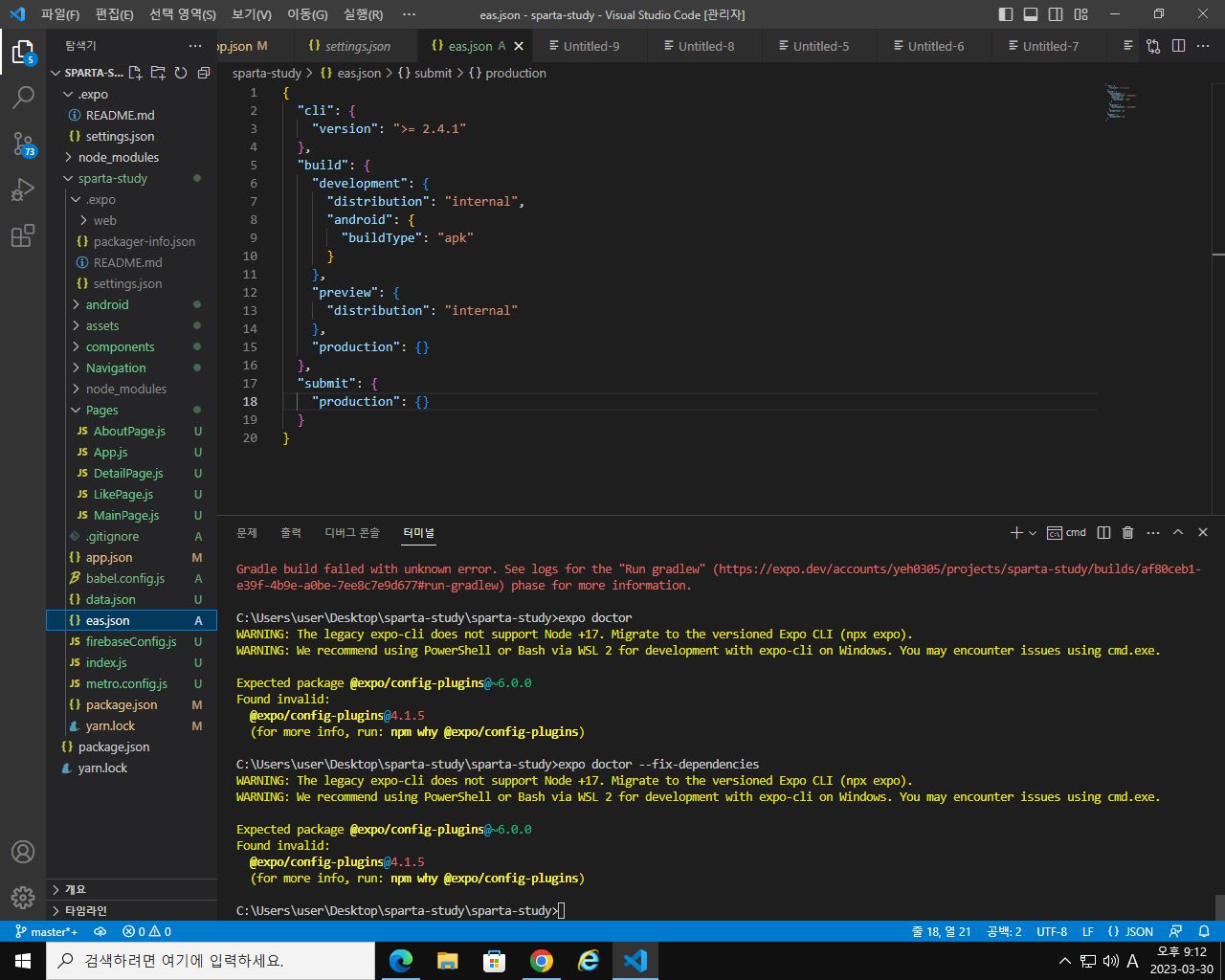Click the synchronize changes cloud icon

[100, 931]
